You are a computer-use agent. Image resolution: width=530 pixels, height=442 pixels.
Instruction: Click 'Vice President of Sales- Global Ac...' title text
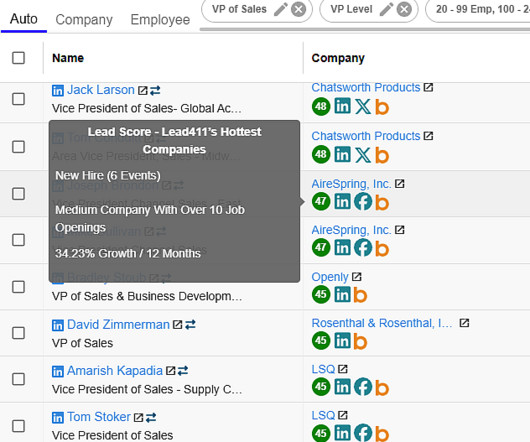147,108
